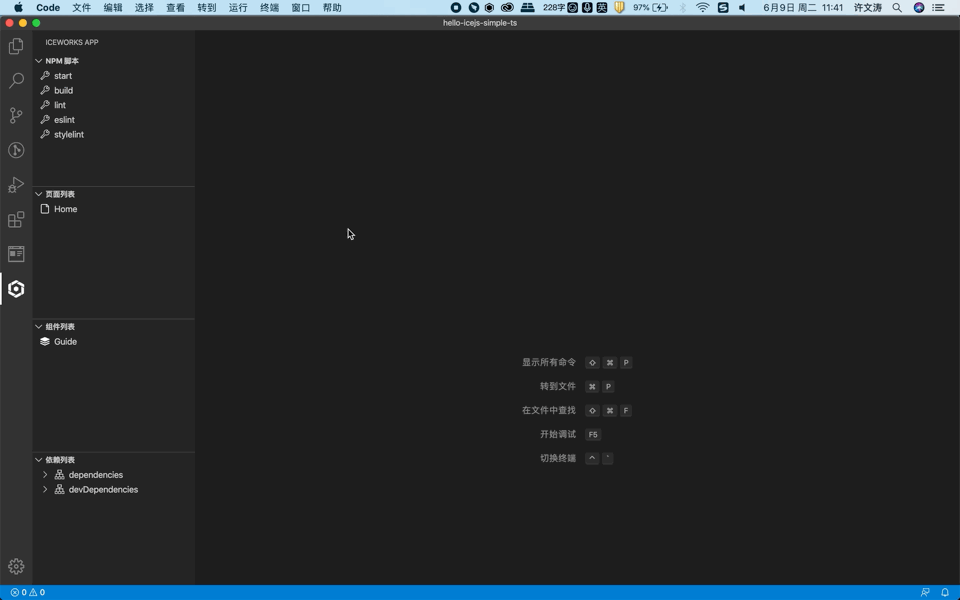Click the 切换终端 shortcut label
Screen dimensions: 960x600
pos(558,457)
